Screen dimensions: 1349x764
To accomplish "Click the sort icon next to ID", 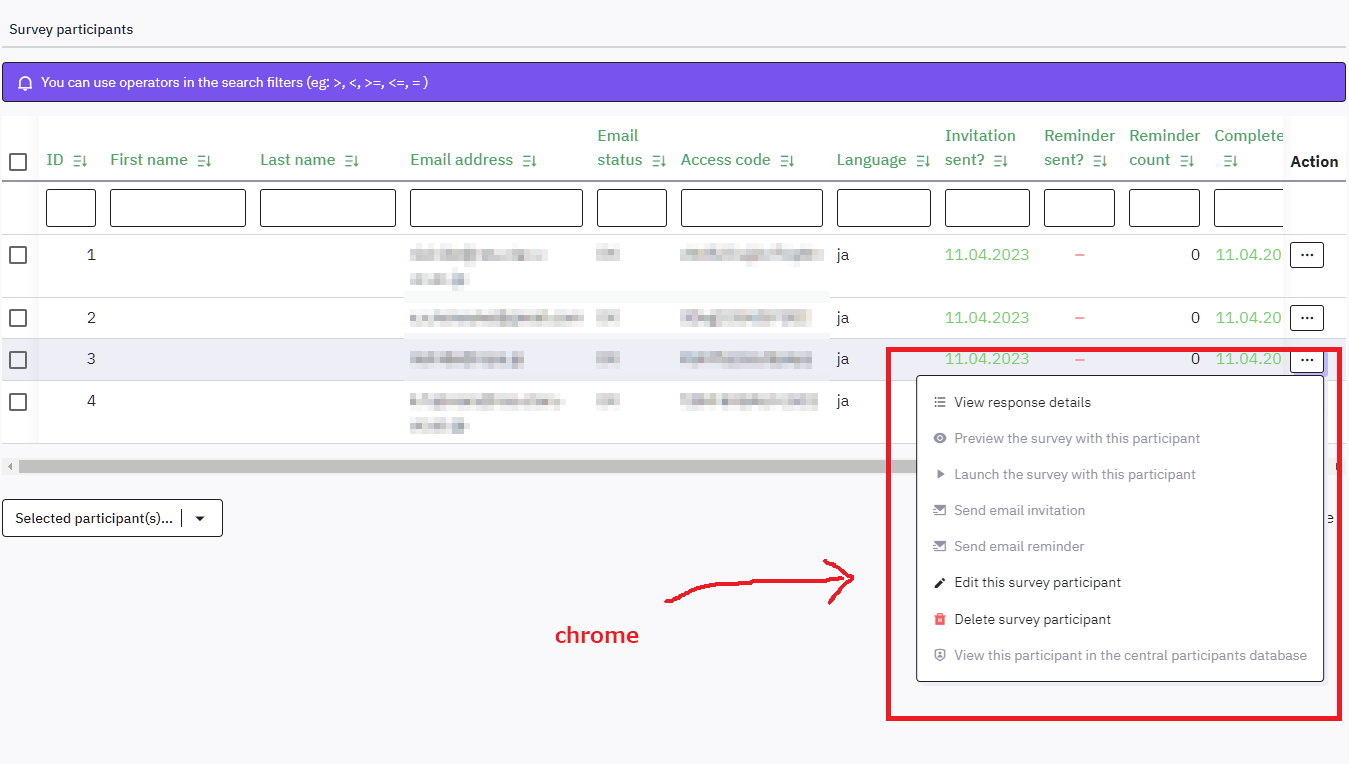I will click(x=81, y=161).
